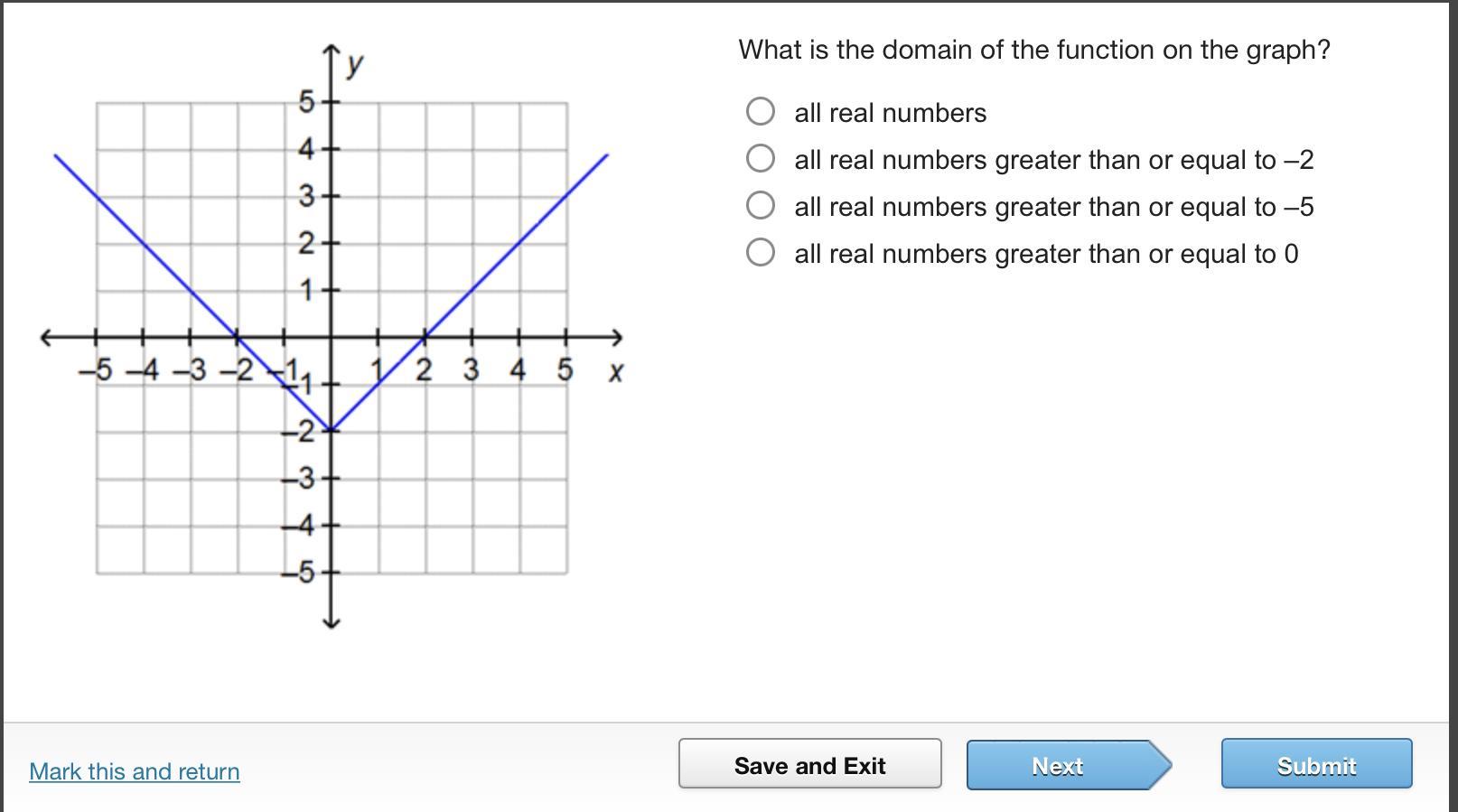Screen dimensions: 1458x812
Task: Select "greater than or equal to 0" option
Action: [761, 252]
